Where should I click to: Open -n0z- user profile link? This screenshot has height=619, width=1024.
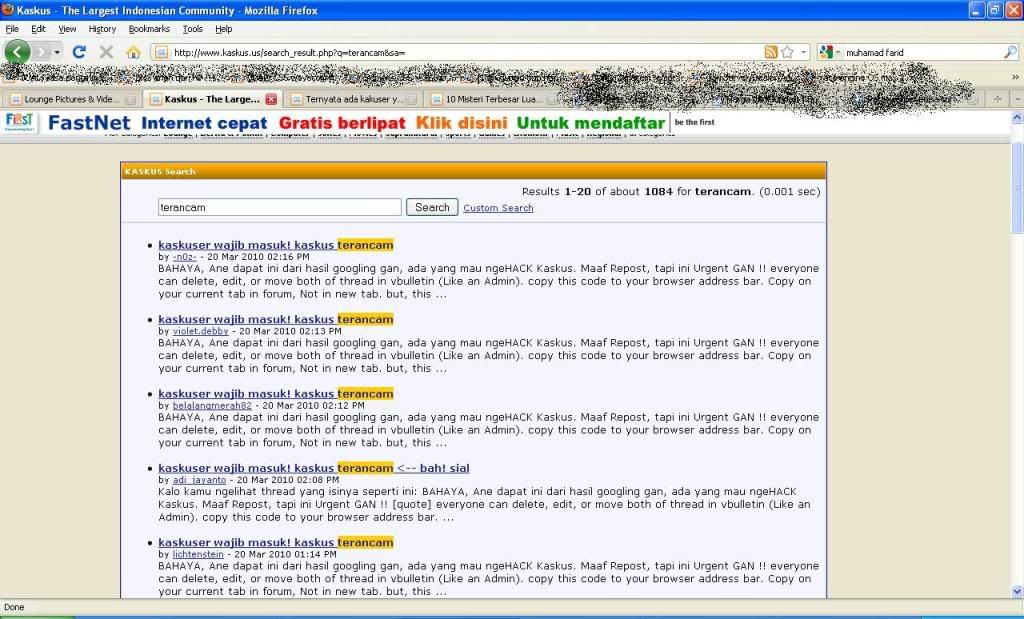184,257
